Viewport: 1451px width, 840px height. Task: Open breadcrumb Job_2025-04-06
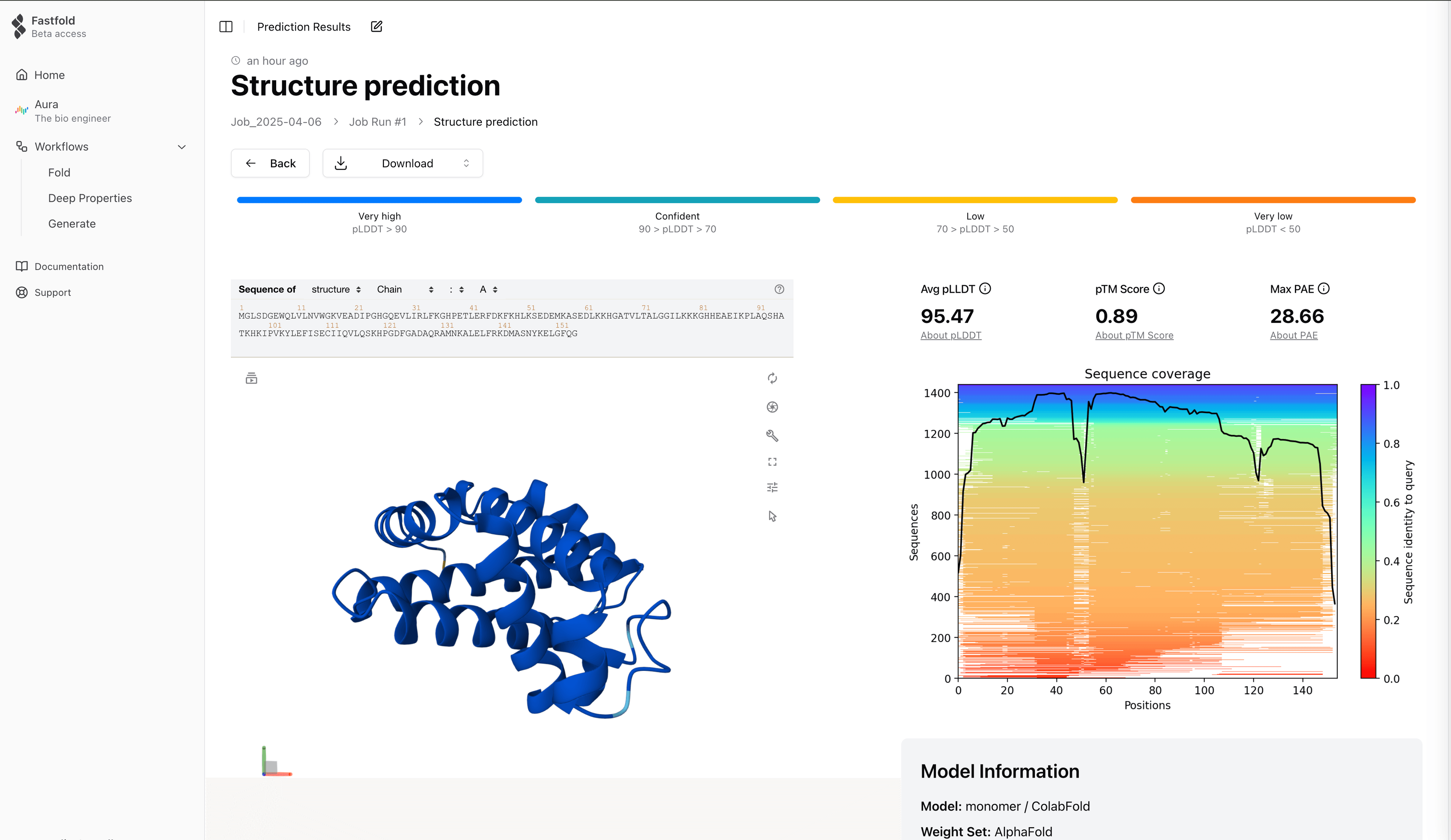point(276,121)
